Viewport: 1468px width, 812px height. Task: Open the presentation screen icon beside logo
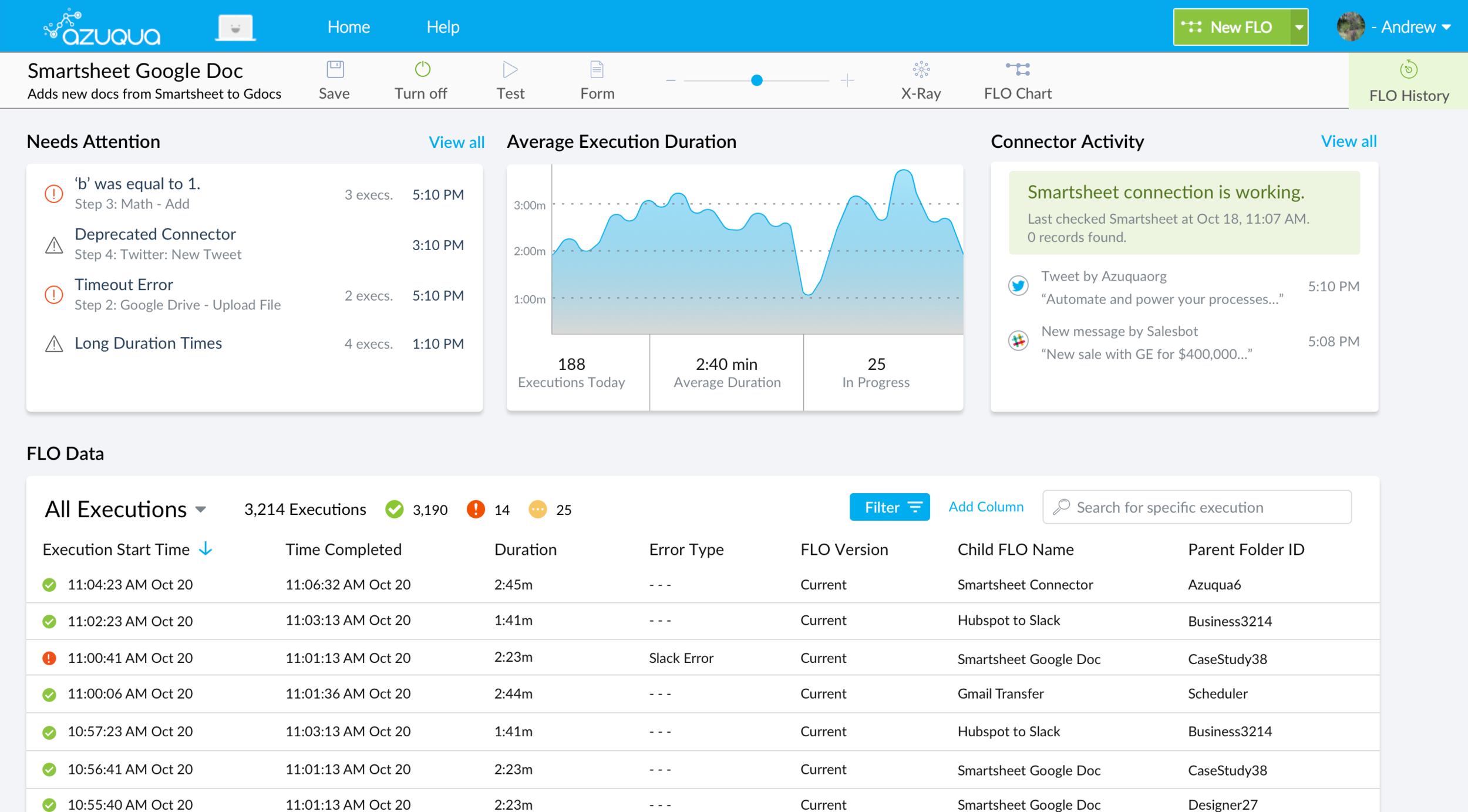[235, 28]
